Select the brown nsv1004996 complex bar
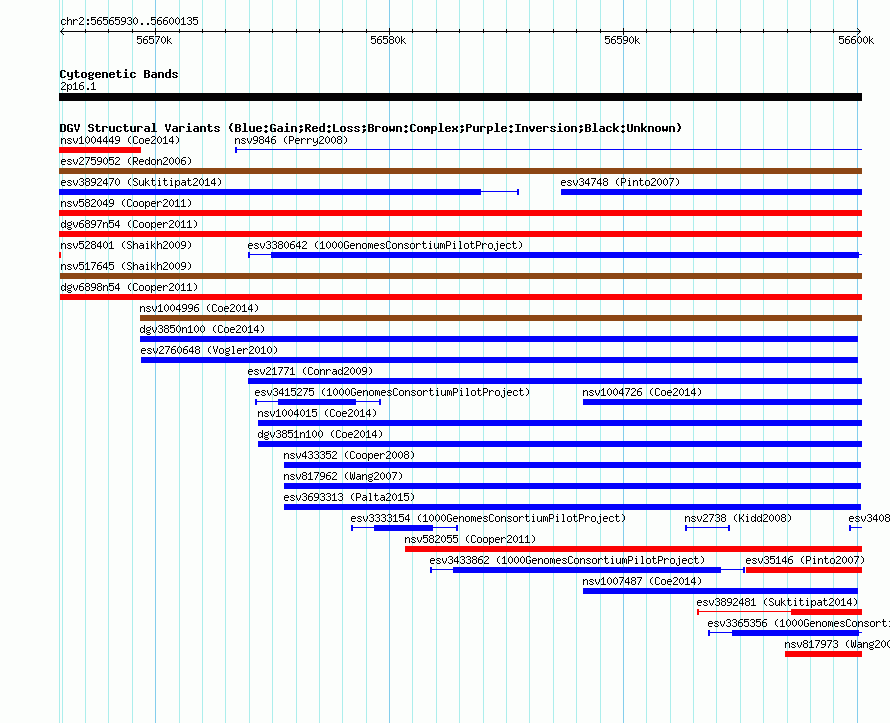 coord(501,318)
